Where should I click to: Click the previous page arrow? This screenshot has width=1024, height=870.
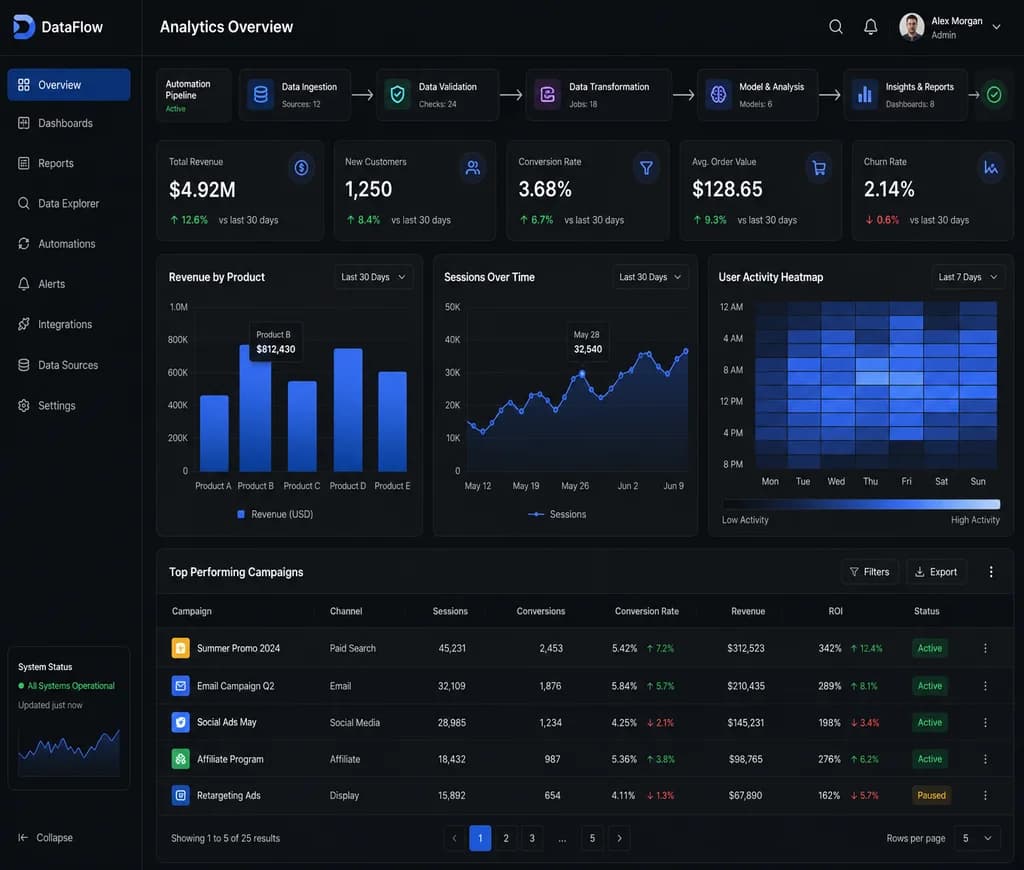point(455,838)
